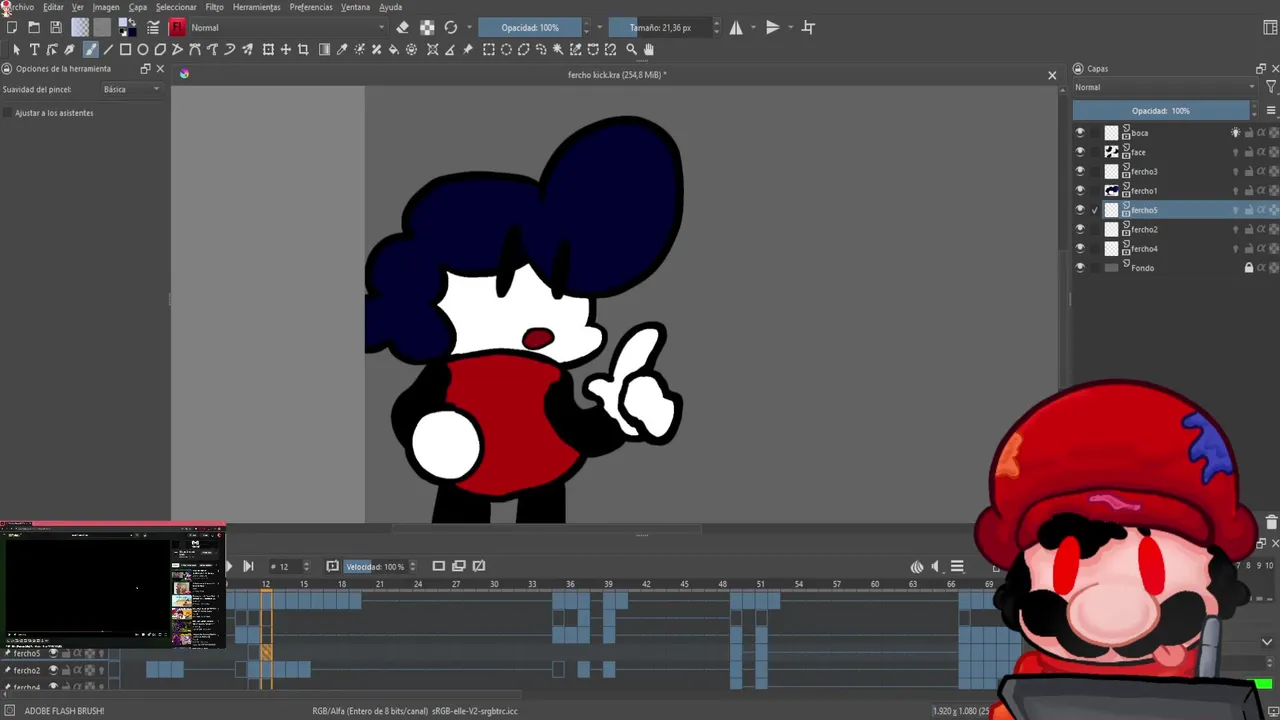Toggle visibility of fercho5 layer

(x=1079, y=210)
